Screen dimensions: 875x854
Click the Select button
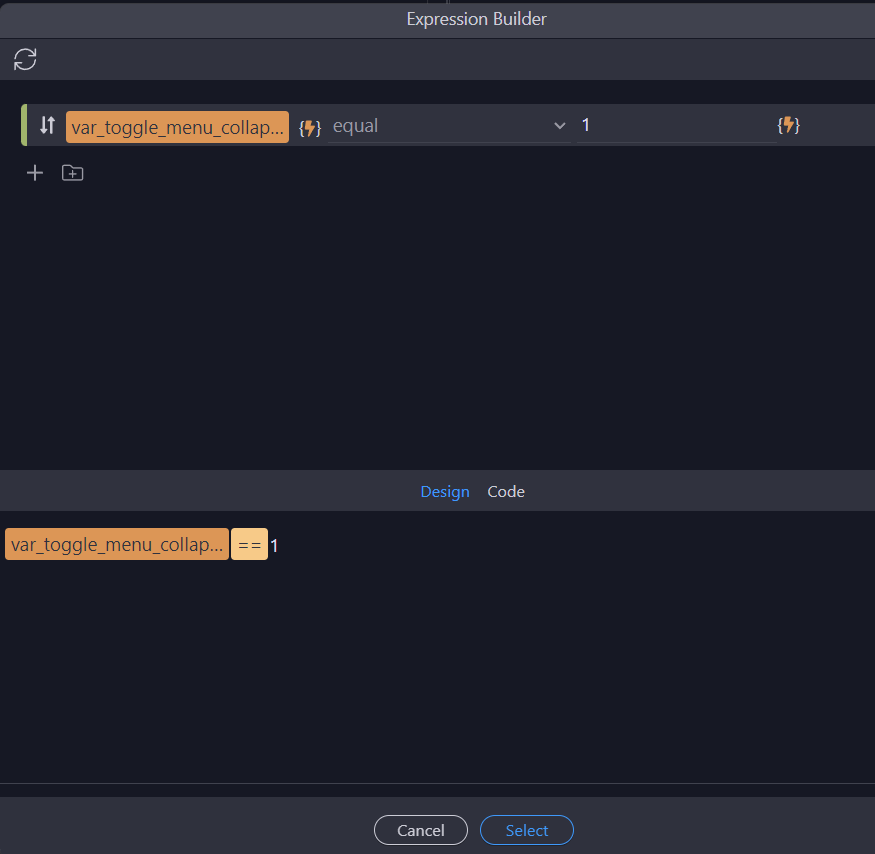tap(526, 830)
